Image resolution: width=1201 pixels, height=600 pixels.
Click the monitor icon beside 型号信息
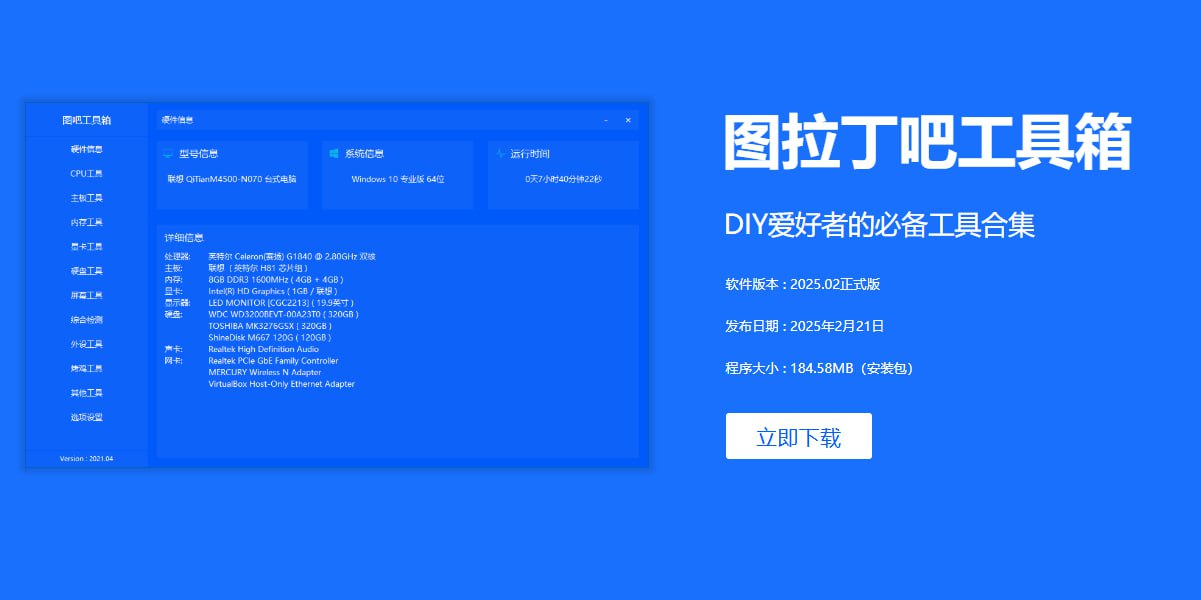click(x=168, y=154)
